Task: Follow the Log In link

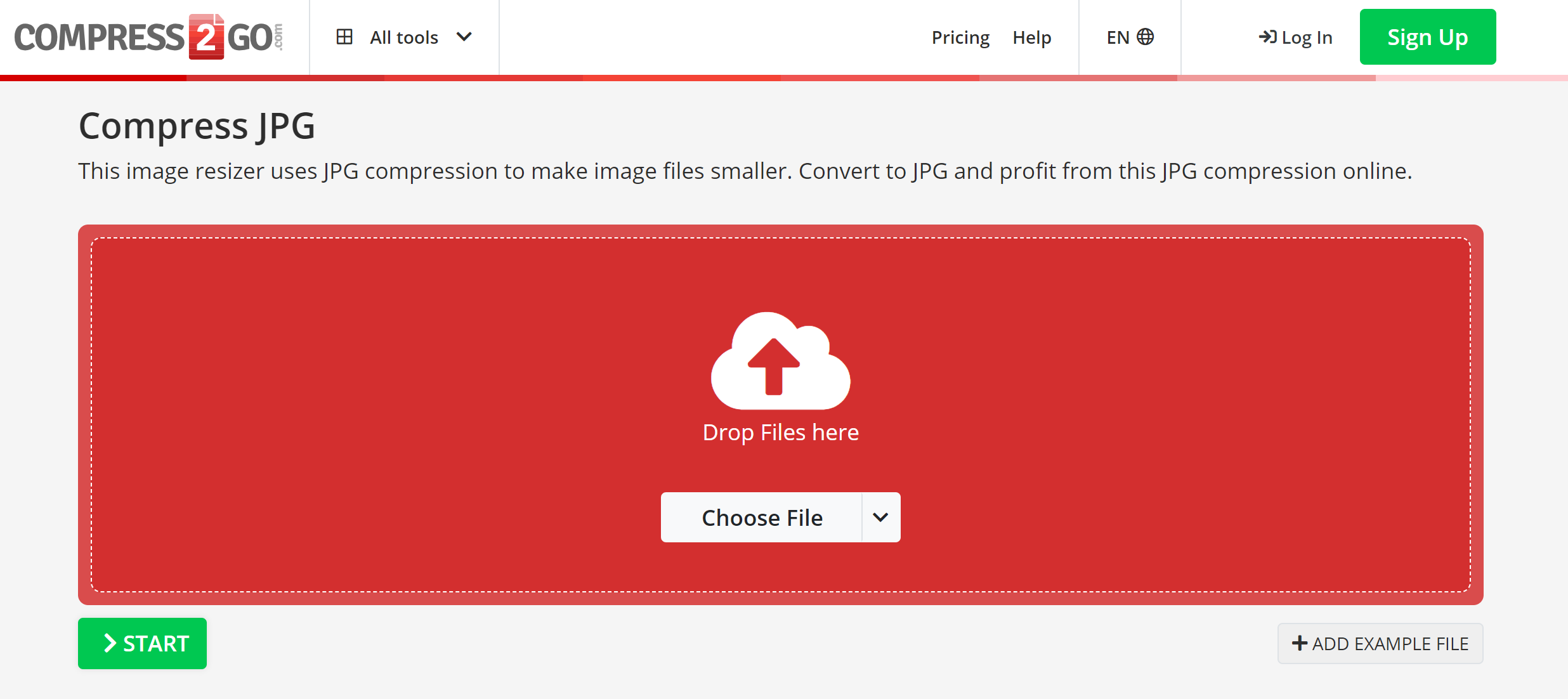Action: 1307,37
